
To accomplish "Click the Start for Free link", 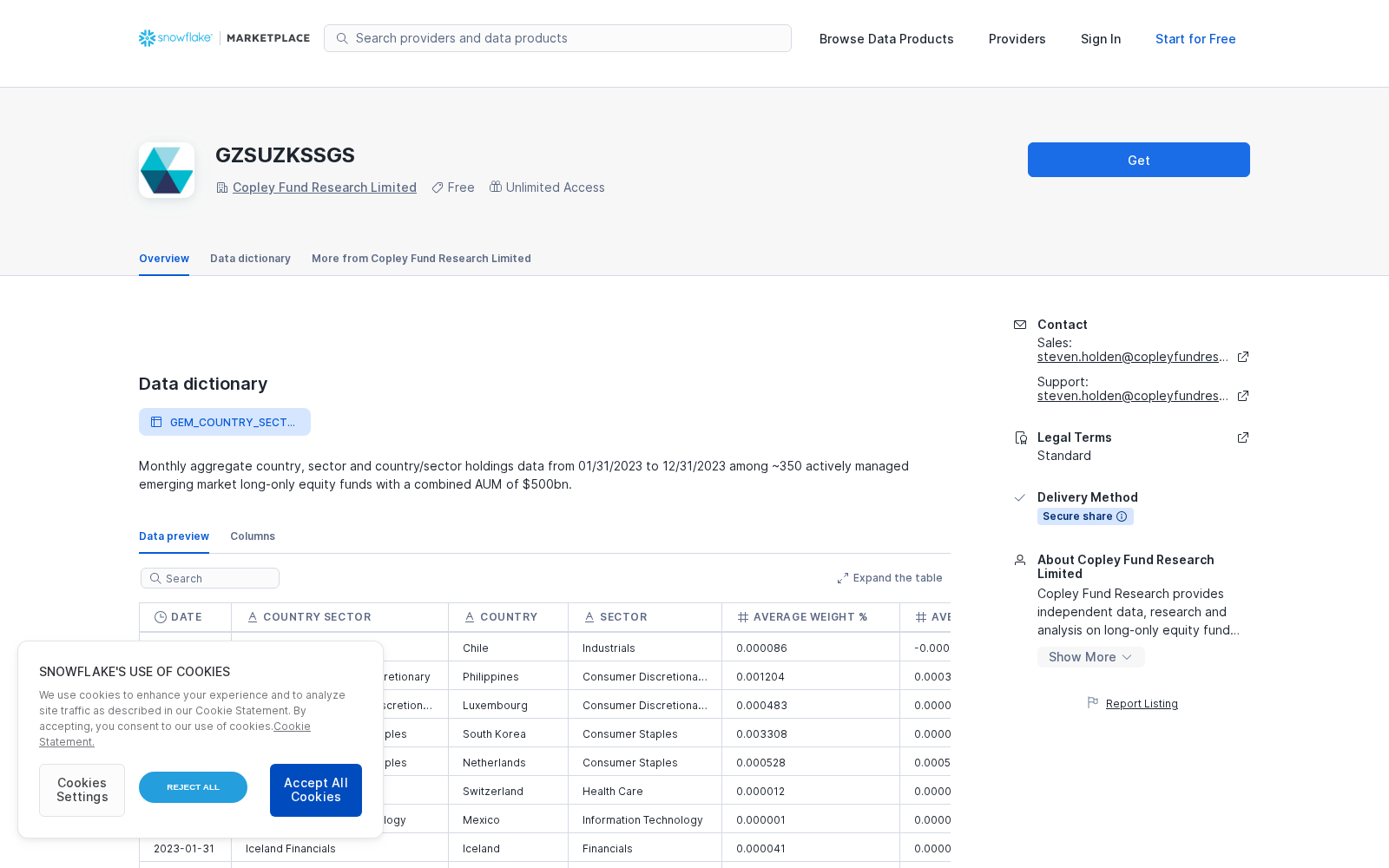I will (1195, 39).
